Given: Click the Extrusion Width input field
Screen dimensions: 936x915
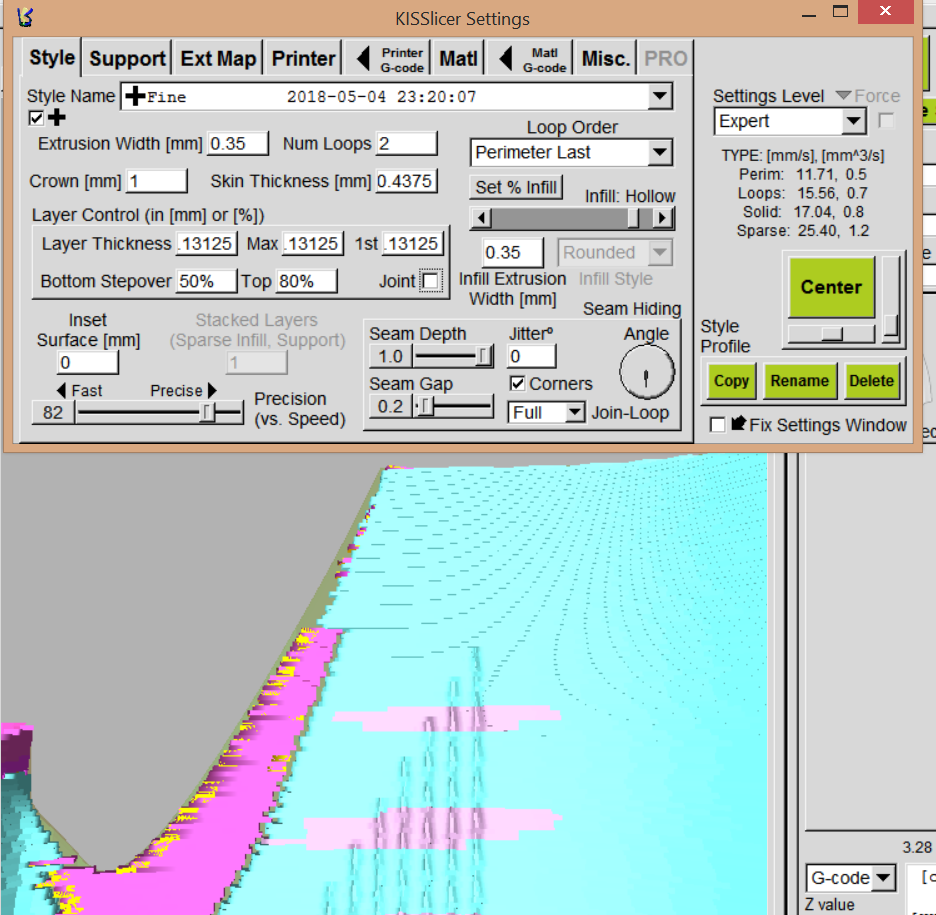Looking at the screenshot, I should (237, 144).
